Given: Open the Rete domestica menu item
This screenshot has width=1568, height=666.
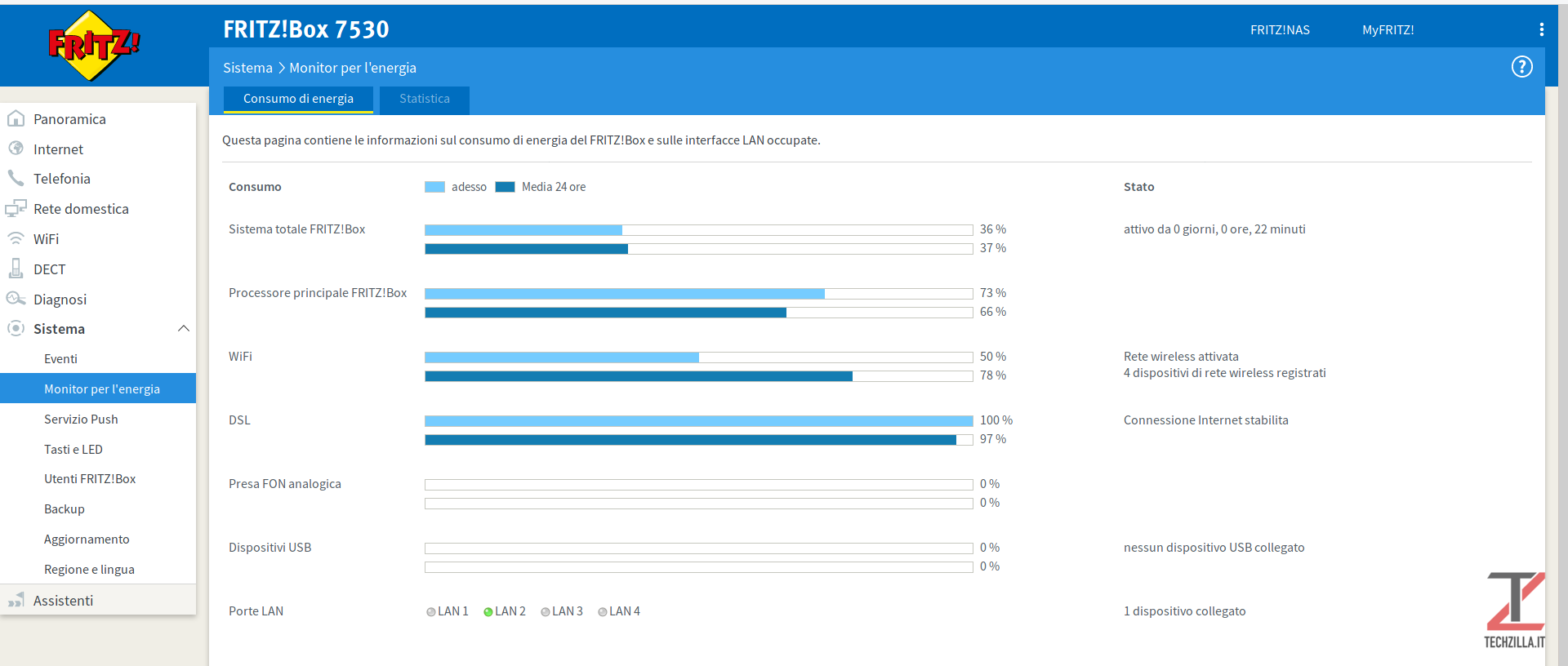Looking at the screenshot, I should (81, 209).
